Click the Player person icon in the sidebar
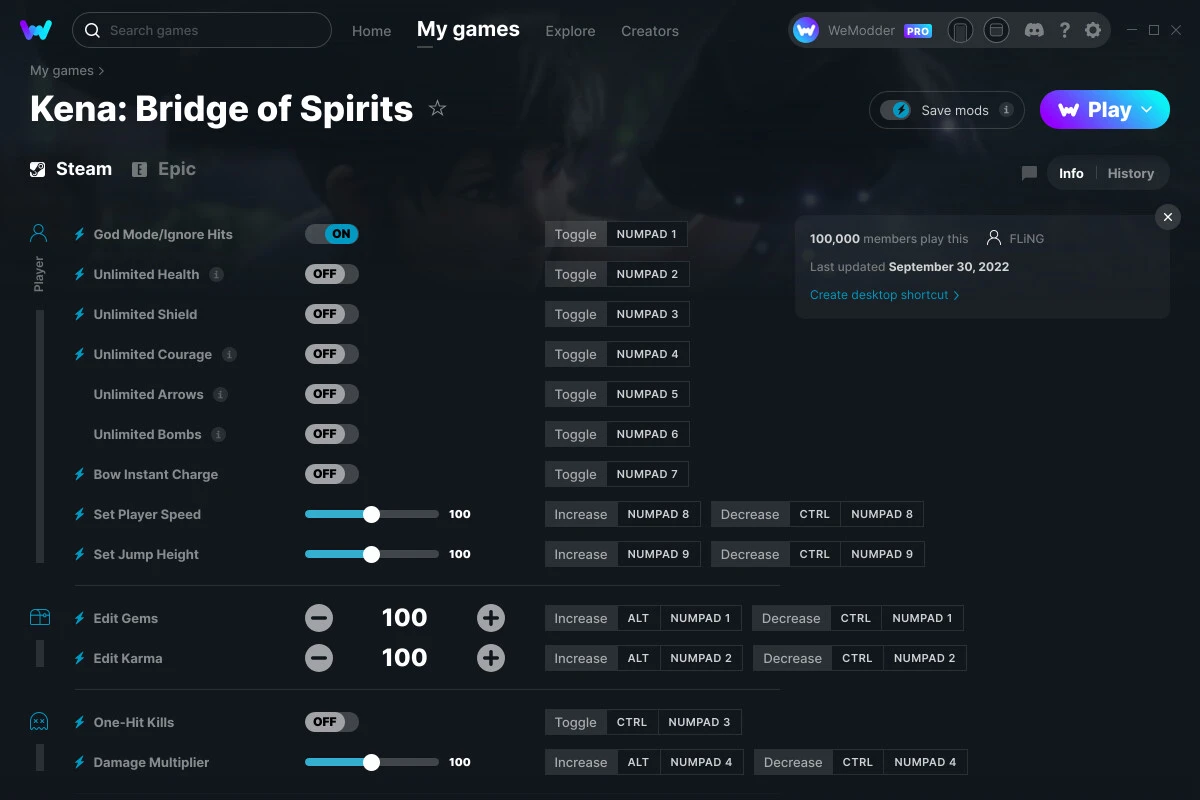The height and width of the screenshot is (800, 1200). point(38,231)
